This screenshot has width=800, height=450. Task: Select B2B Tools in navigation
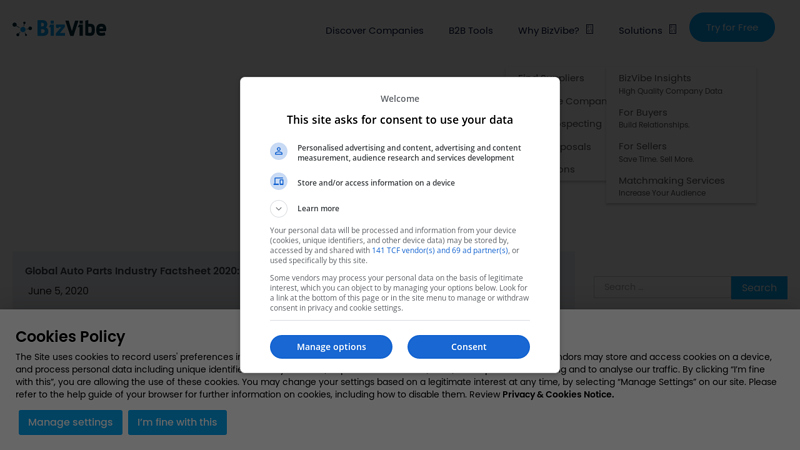[x=470, y=30]
